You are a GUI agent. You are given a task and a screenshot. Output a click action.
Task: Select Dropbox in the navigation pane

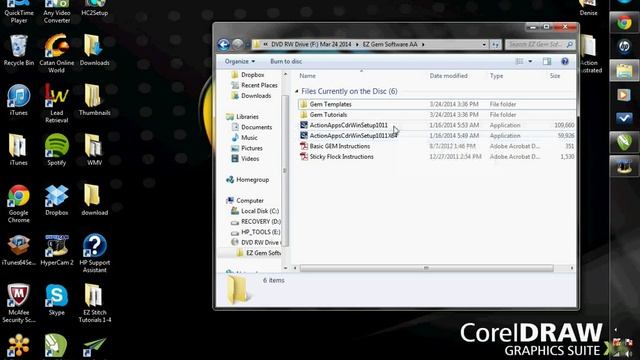point(252,75)
